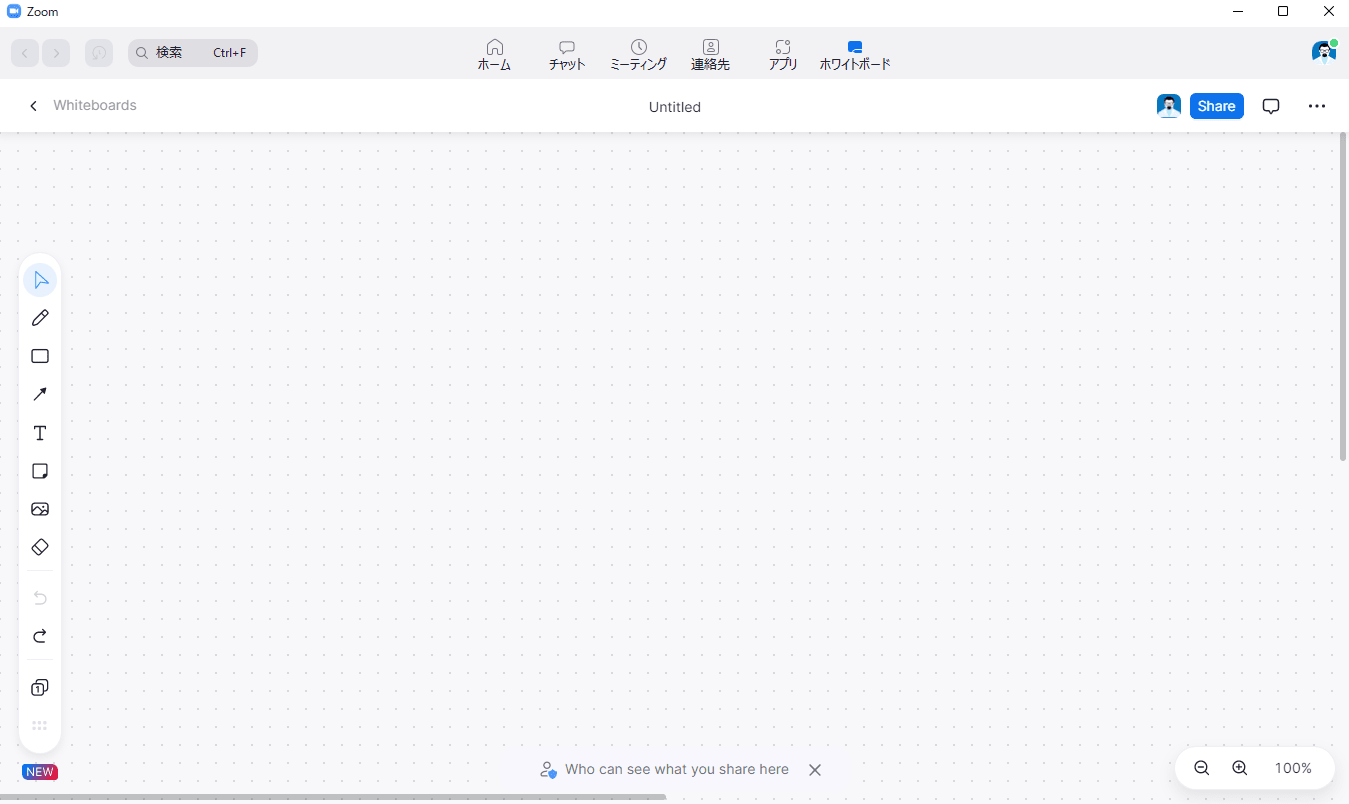Dismiss the sharing info notice
The height and width of the screenshot is (804, 1349).
pyautogui.click(x=815, y=770)
